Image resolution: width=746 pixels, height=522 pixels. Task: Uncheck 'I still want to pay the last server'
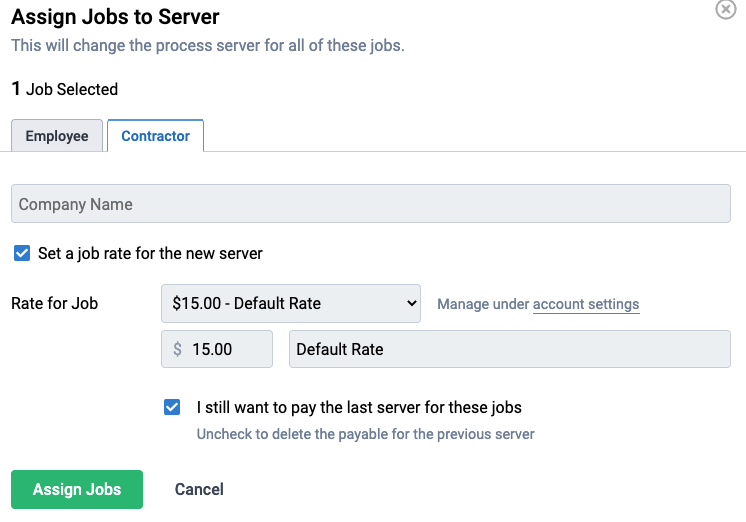[x=172, y=407]
